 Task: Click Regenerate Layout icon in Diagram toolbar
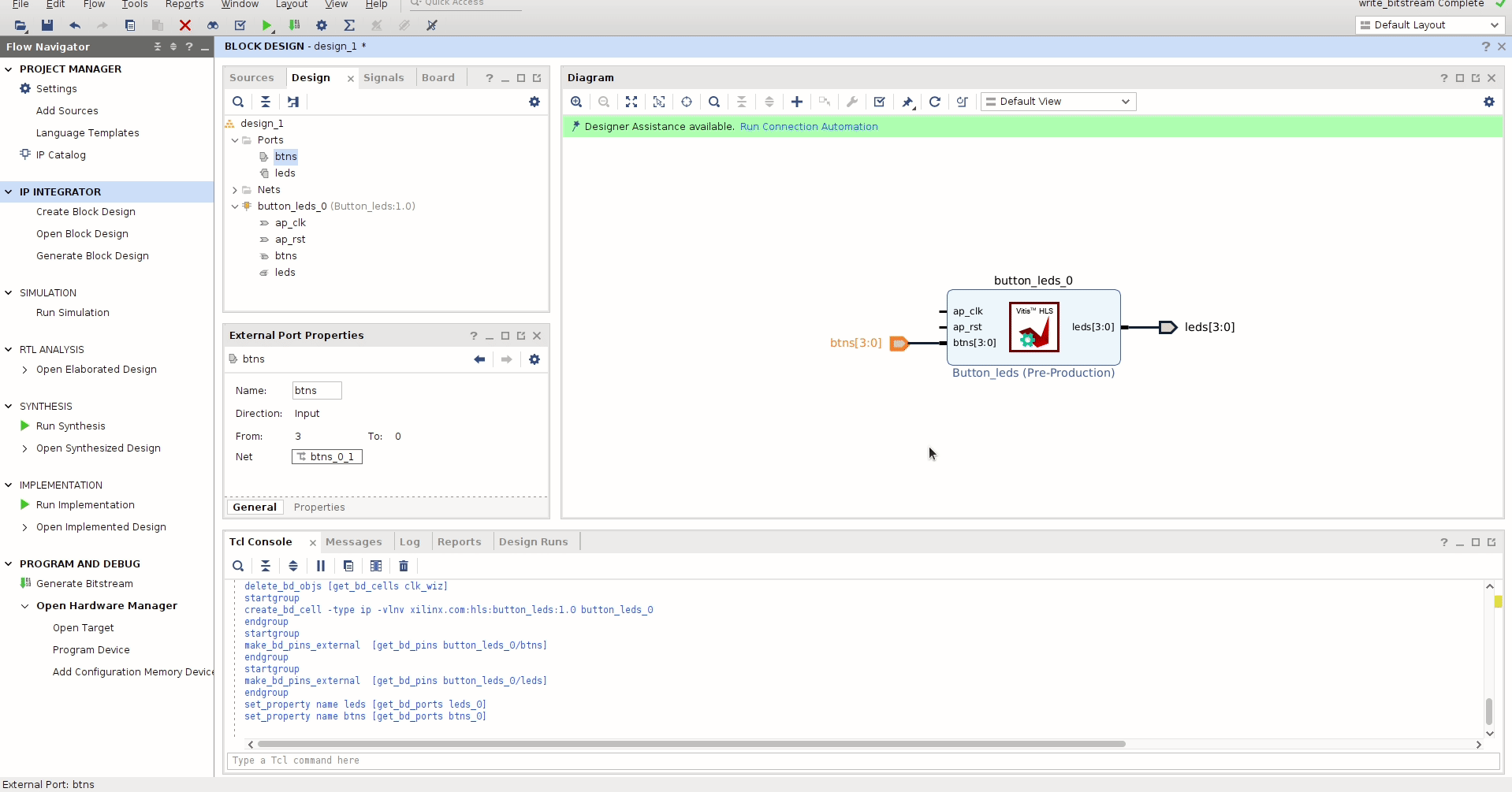[935, 102]
